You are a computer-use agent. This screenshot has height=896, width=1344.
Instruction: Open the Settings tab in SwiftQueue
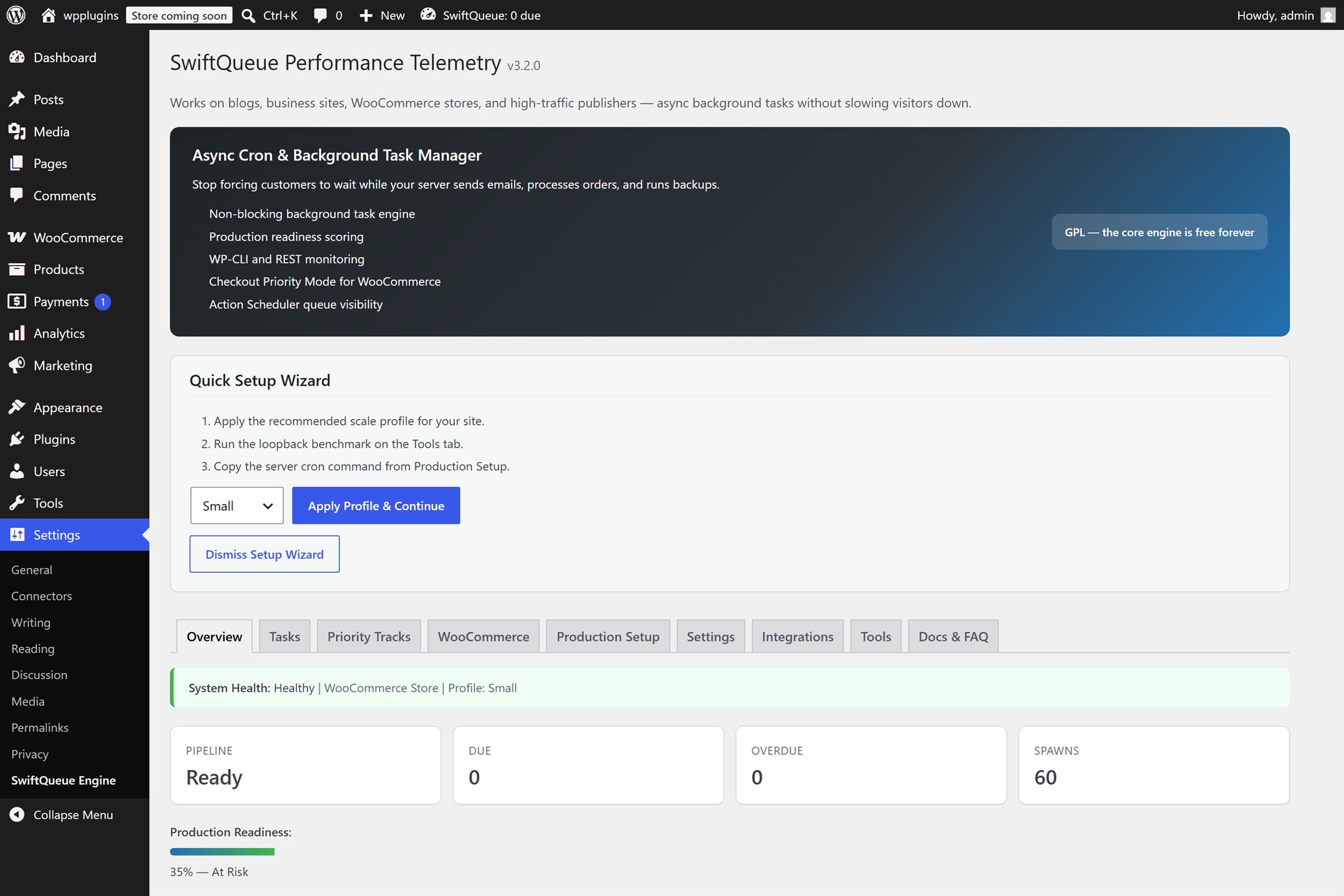pyautogui.click(x=711, y=636)
